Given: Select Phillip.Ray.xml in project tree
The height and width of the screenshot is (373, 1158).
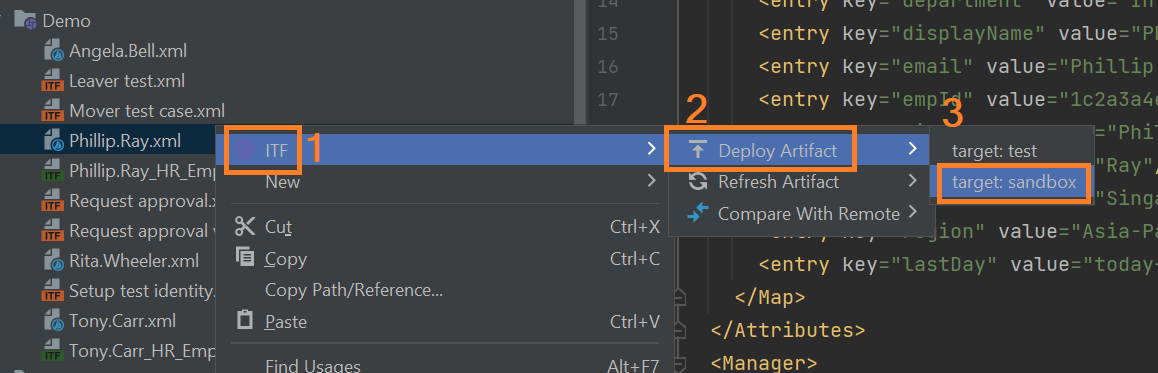Looking at the screenshot, I should click(x=125, y=140).
